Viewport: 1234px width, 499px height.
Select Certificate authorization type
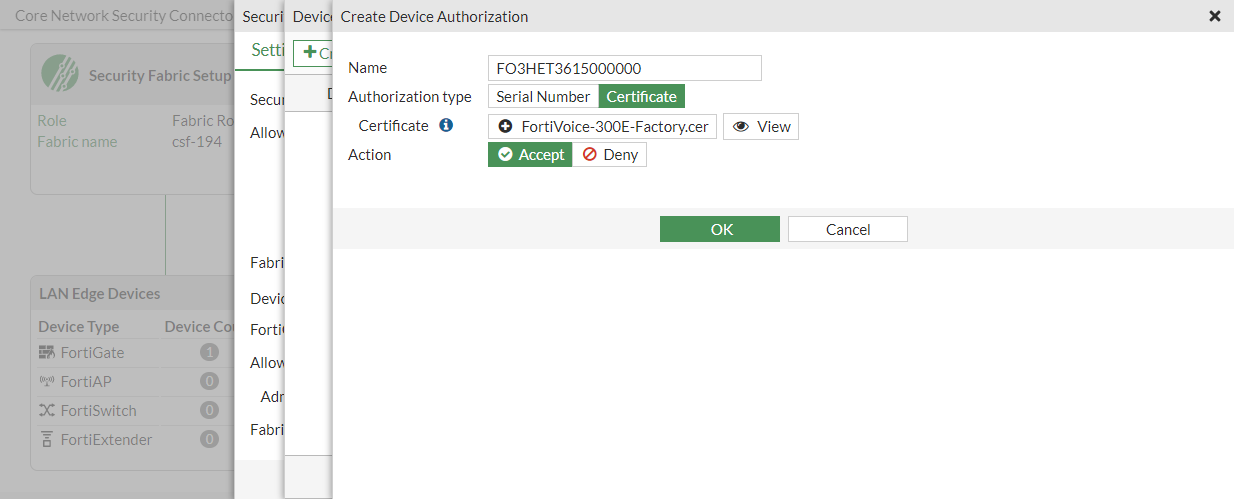point(642,97)
